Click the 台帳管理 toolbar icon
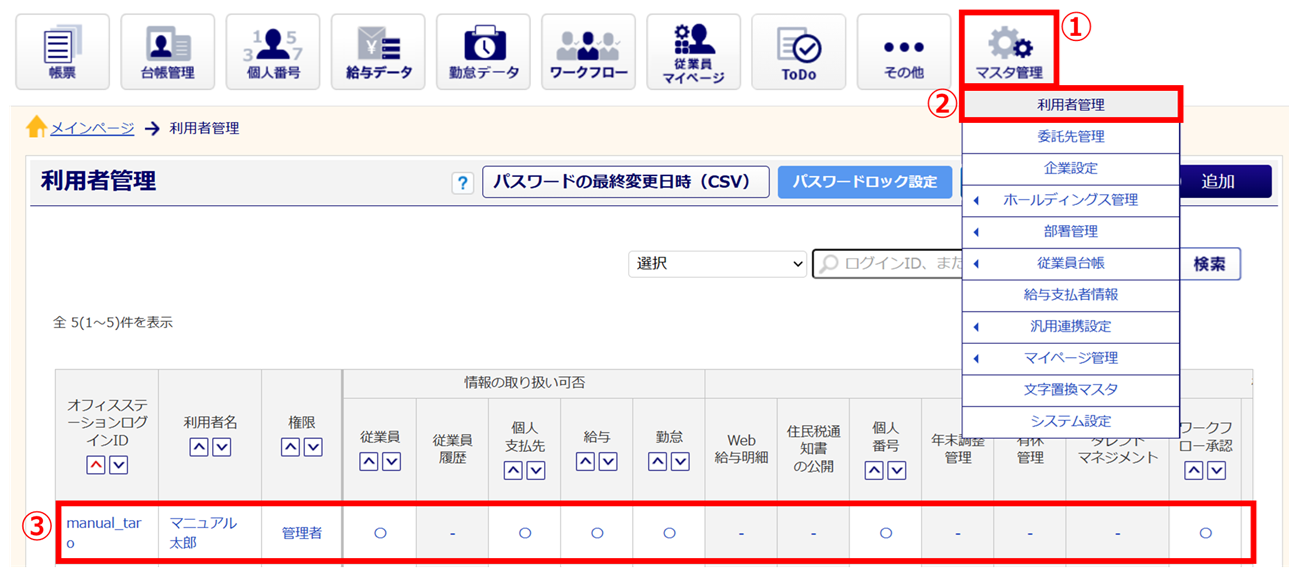This screenshot has width=1289, height=569. coord(167,52)
